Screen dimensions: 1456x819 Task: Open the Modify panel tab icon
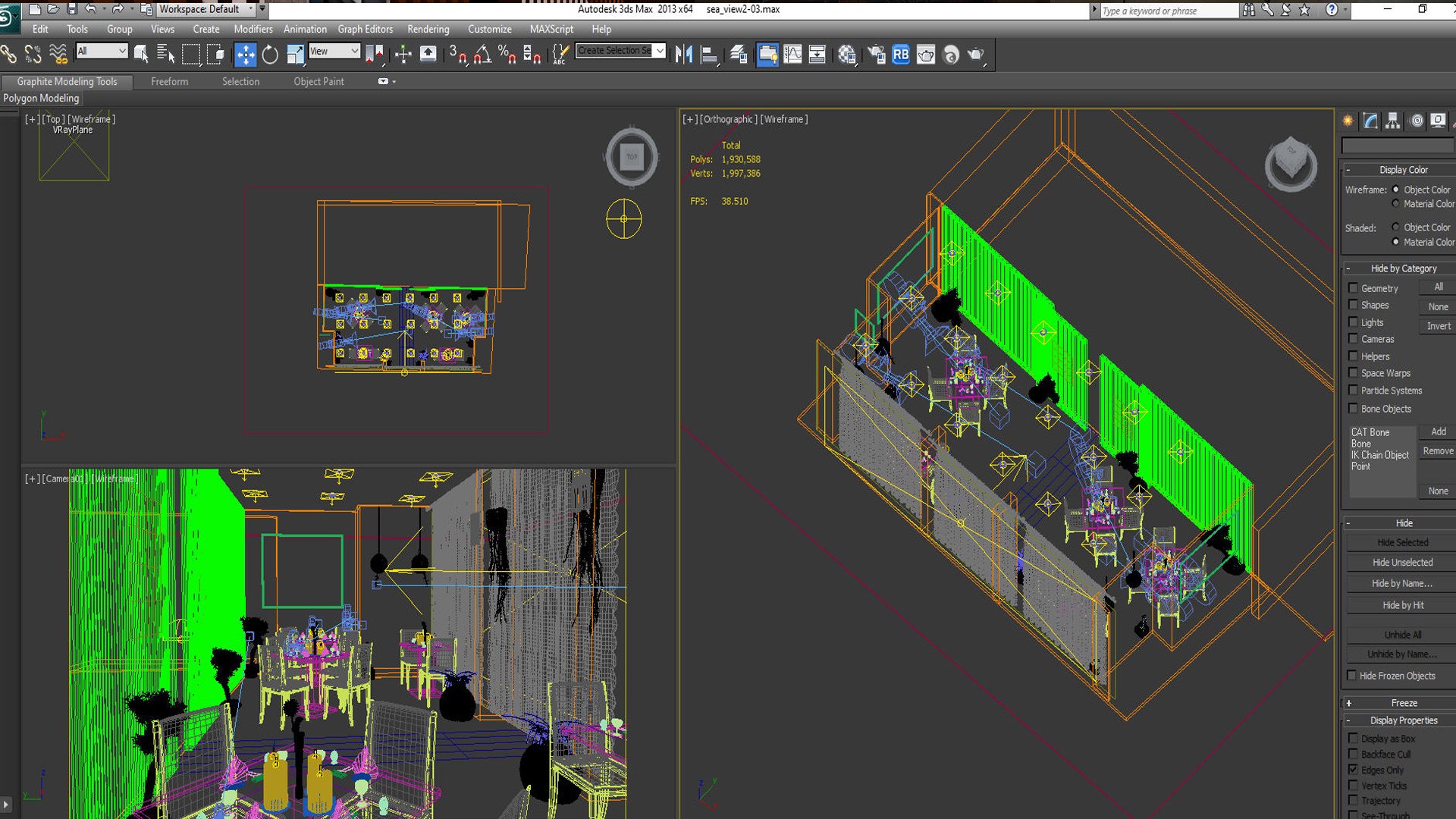[x=1370, y=121]
